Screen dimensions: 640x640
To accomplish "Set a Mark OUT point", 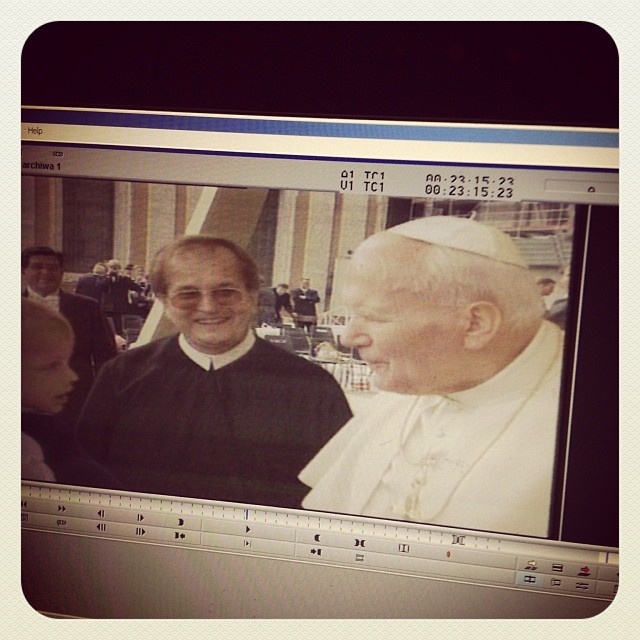I will click(x=317, y=538).
